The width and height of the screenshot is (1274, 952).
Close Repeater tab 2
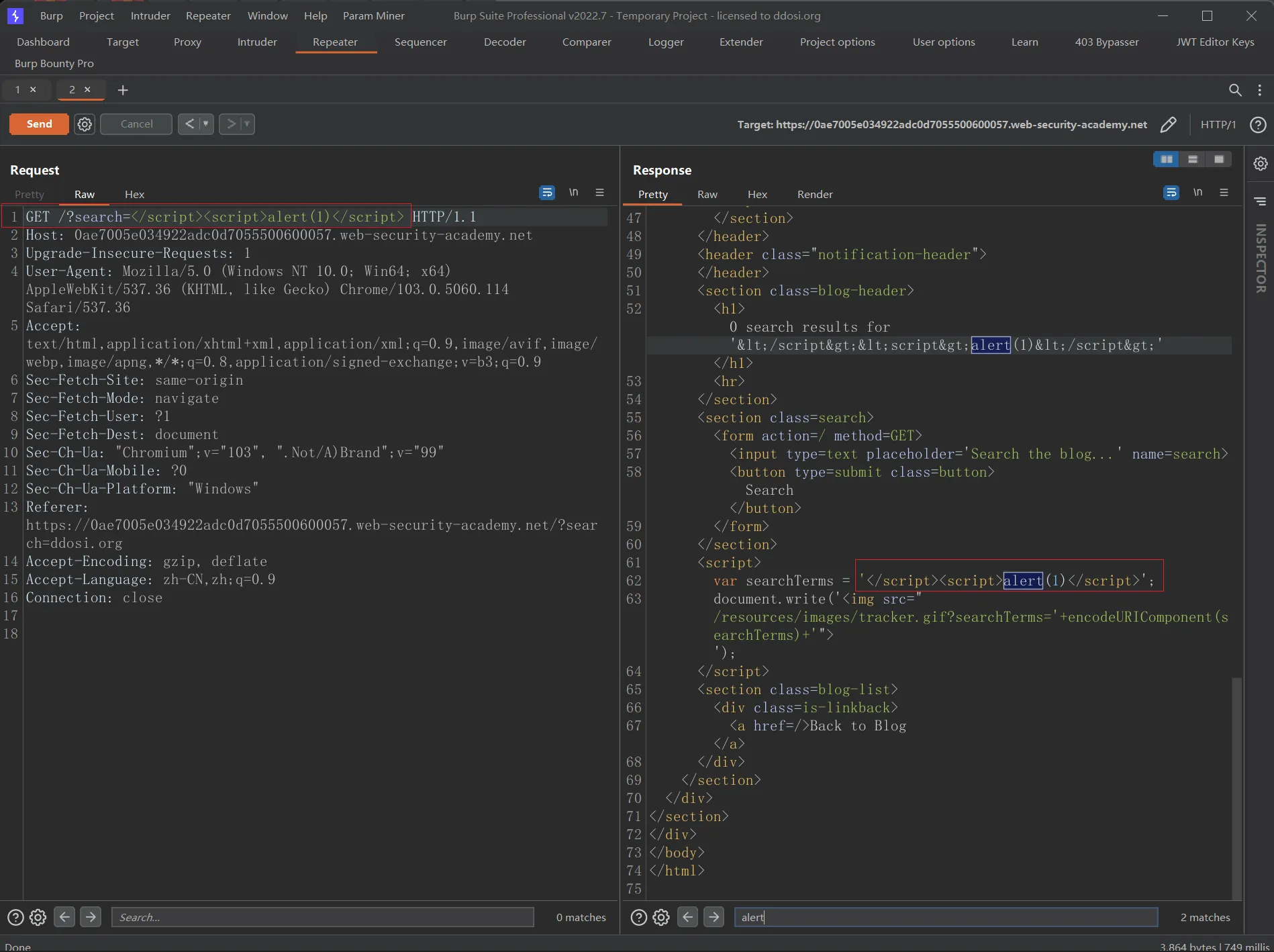[87, 89]
